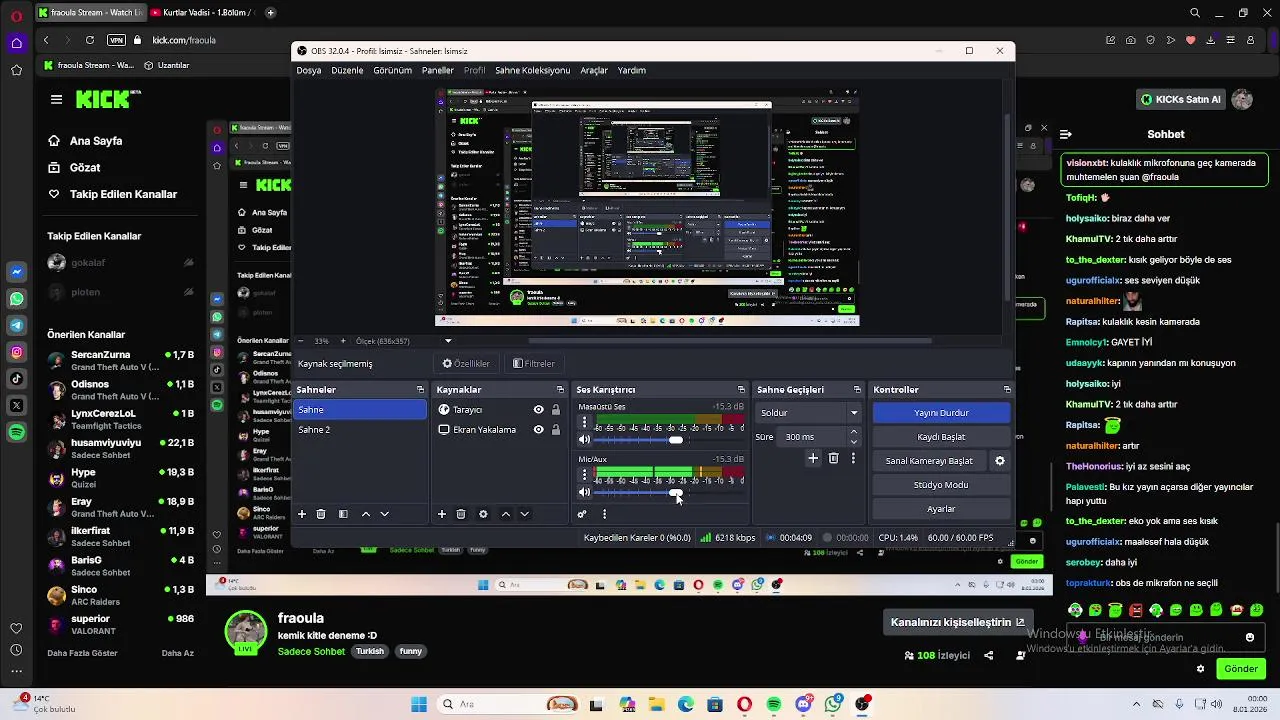The image size is (1280, 720).
Task: Pop out the Kontroller dock
Action: pos(1007,389)
